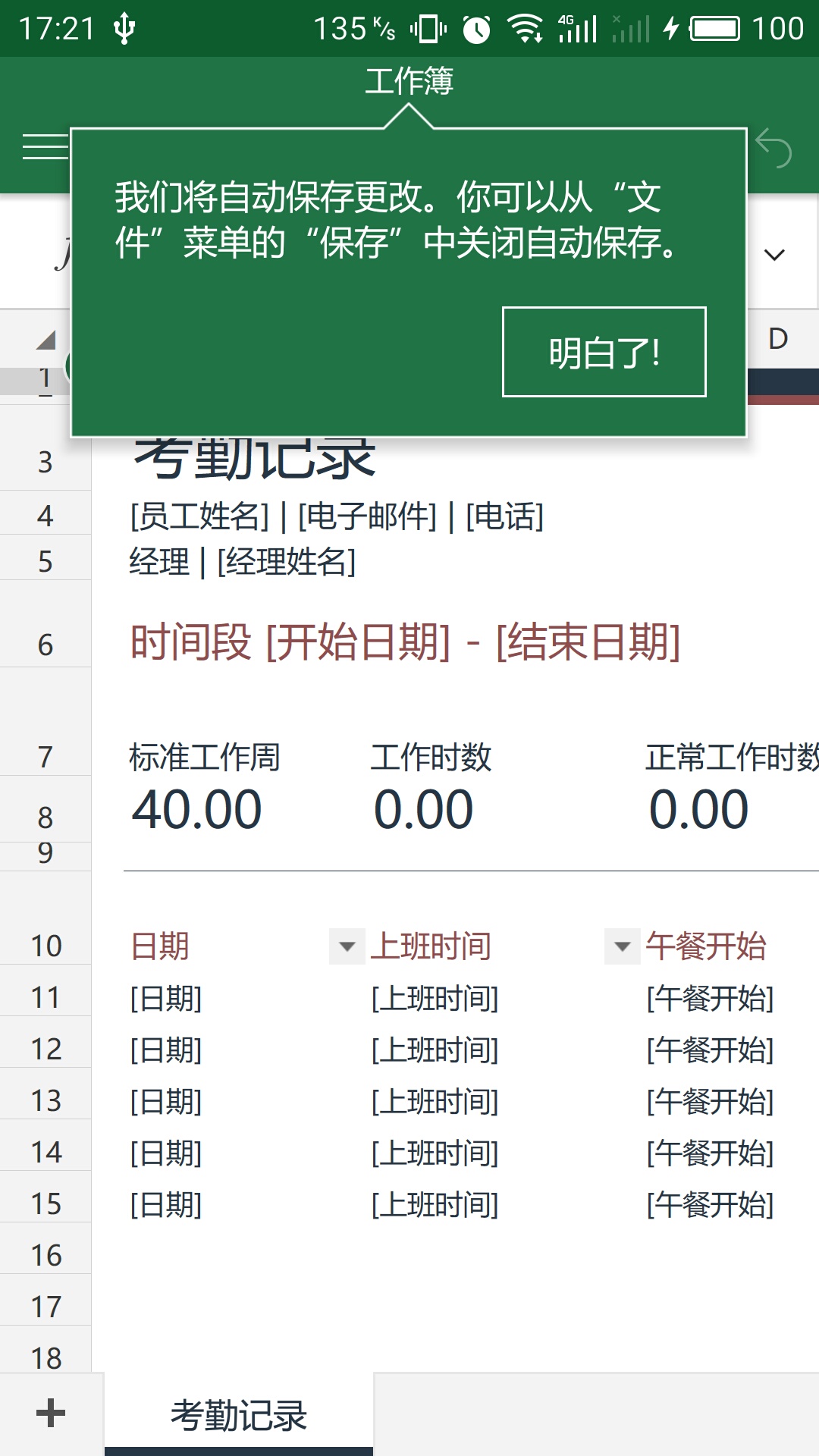Select the [员工姓名] contact info cell
This screenshot has height=1456, width=819.
(x=337, y=516)
